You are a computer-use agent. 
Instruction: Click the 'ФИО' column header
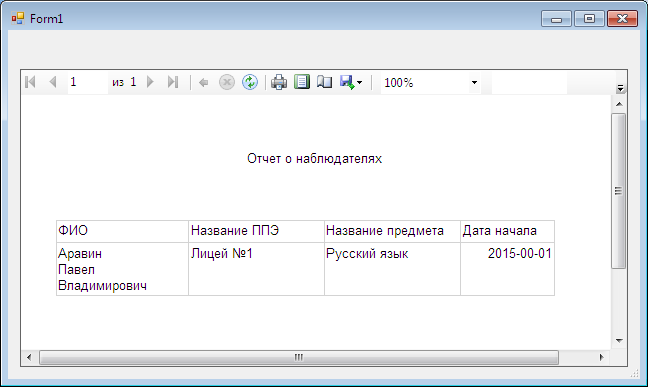click(122, 231)
